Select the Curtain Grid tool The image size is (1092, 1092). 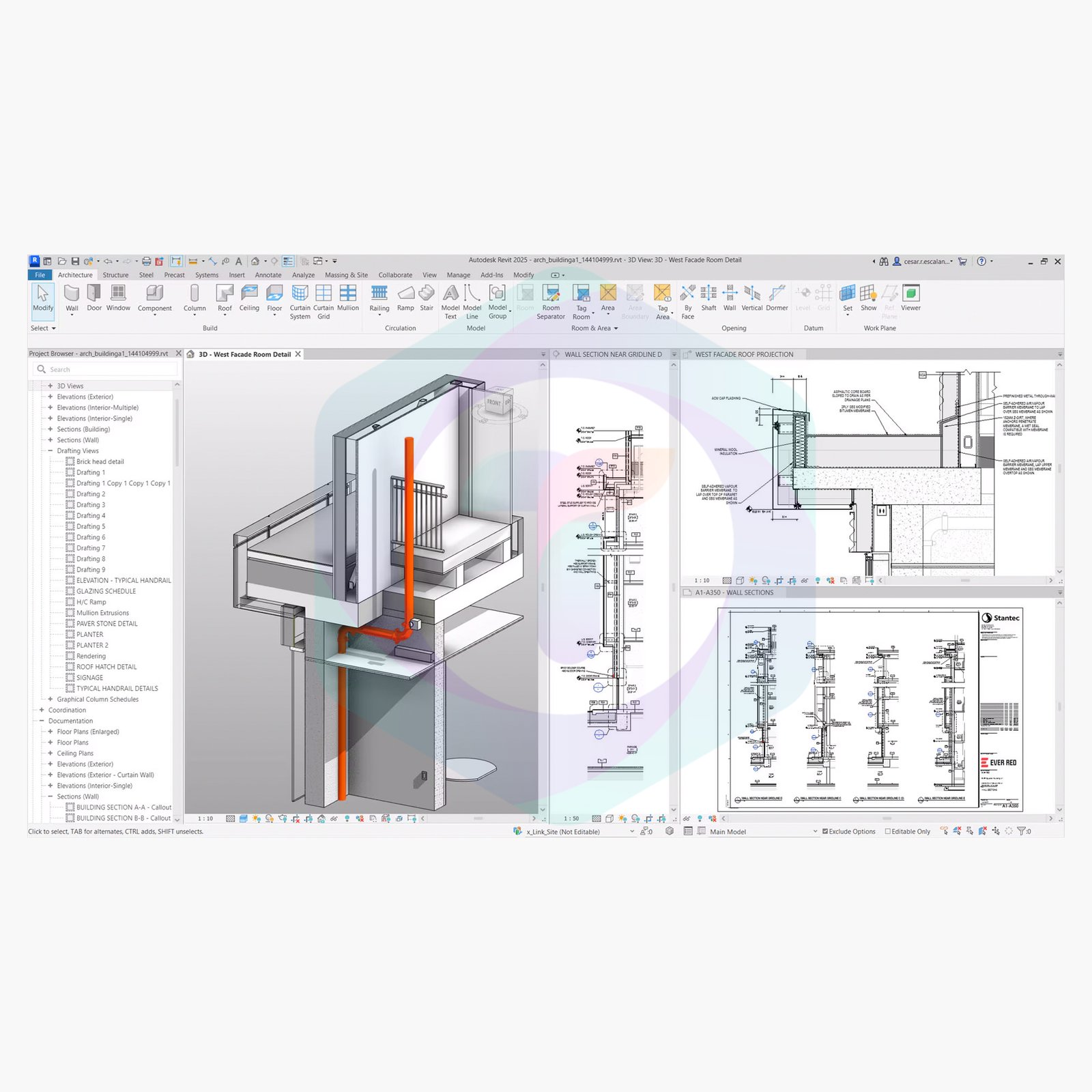tap(324, 302)
